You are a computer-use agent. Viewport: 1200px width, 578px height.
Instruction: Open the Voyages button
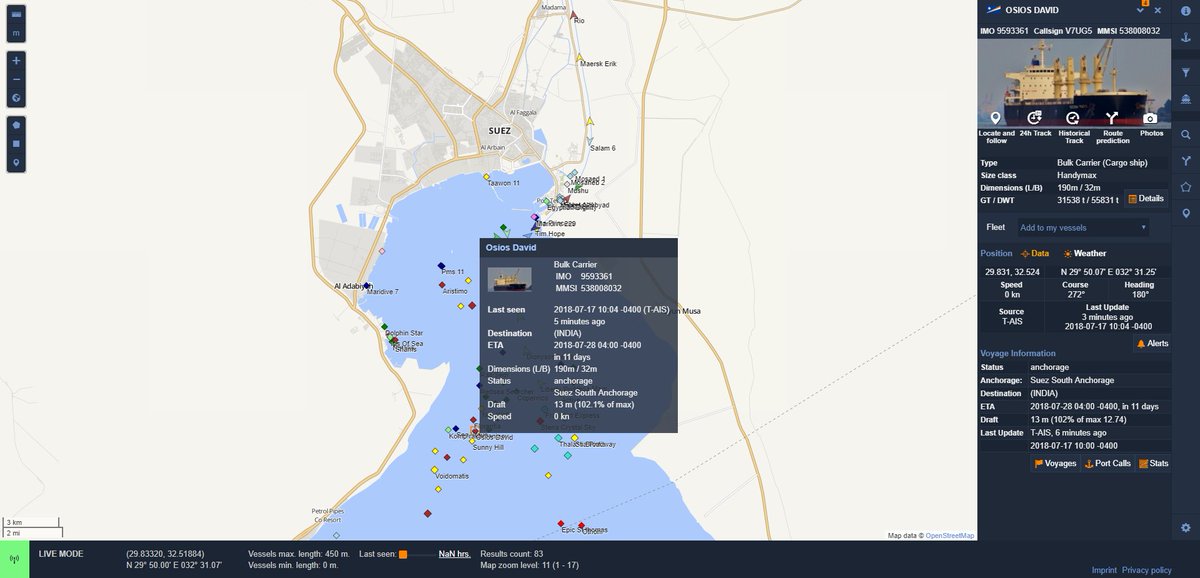1055,464
